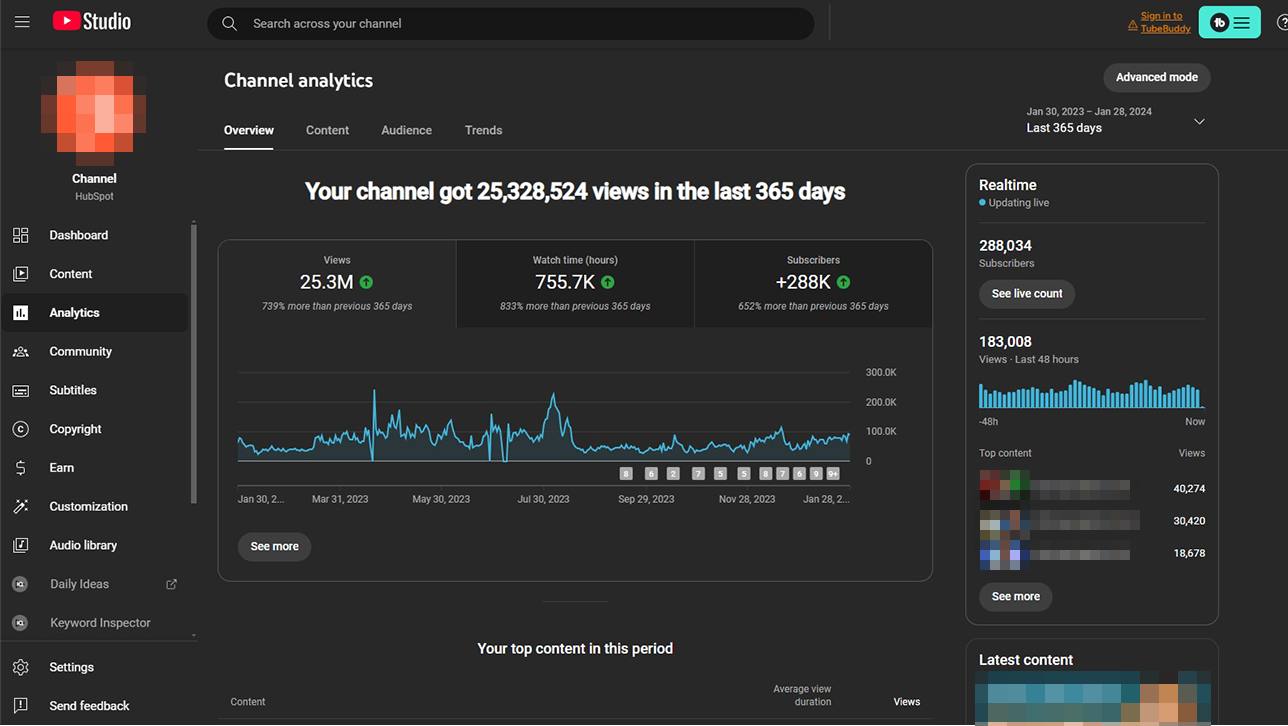This screenshot has width=1288, height=726.
Task: Open Audio library in the sidebar
Action: click(95, 545)
